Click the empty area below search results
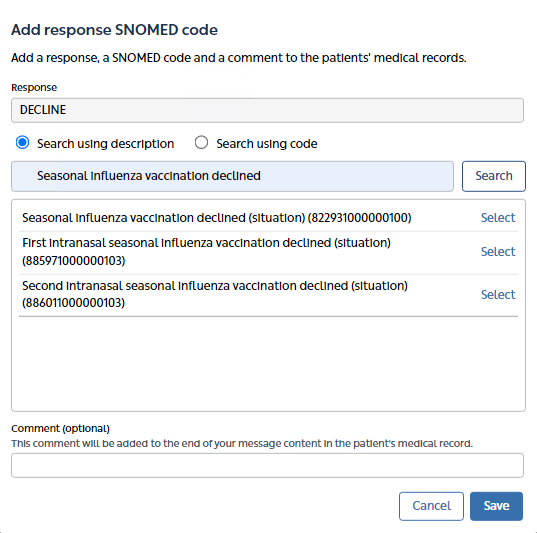Screen dimensions: 537x533 click(x=268, y=363)
